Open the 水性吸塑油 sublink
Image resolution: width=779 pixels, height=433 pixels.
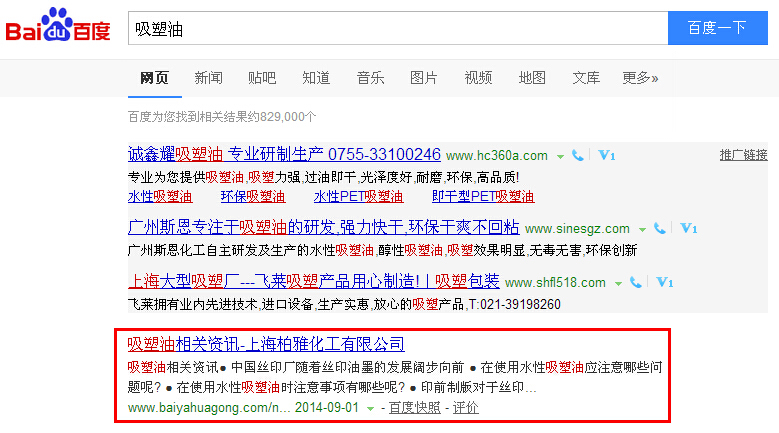160,197
